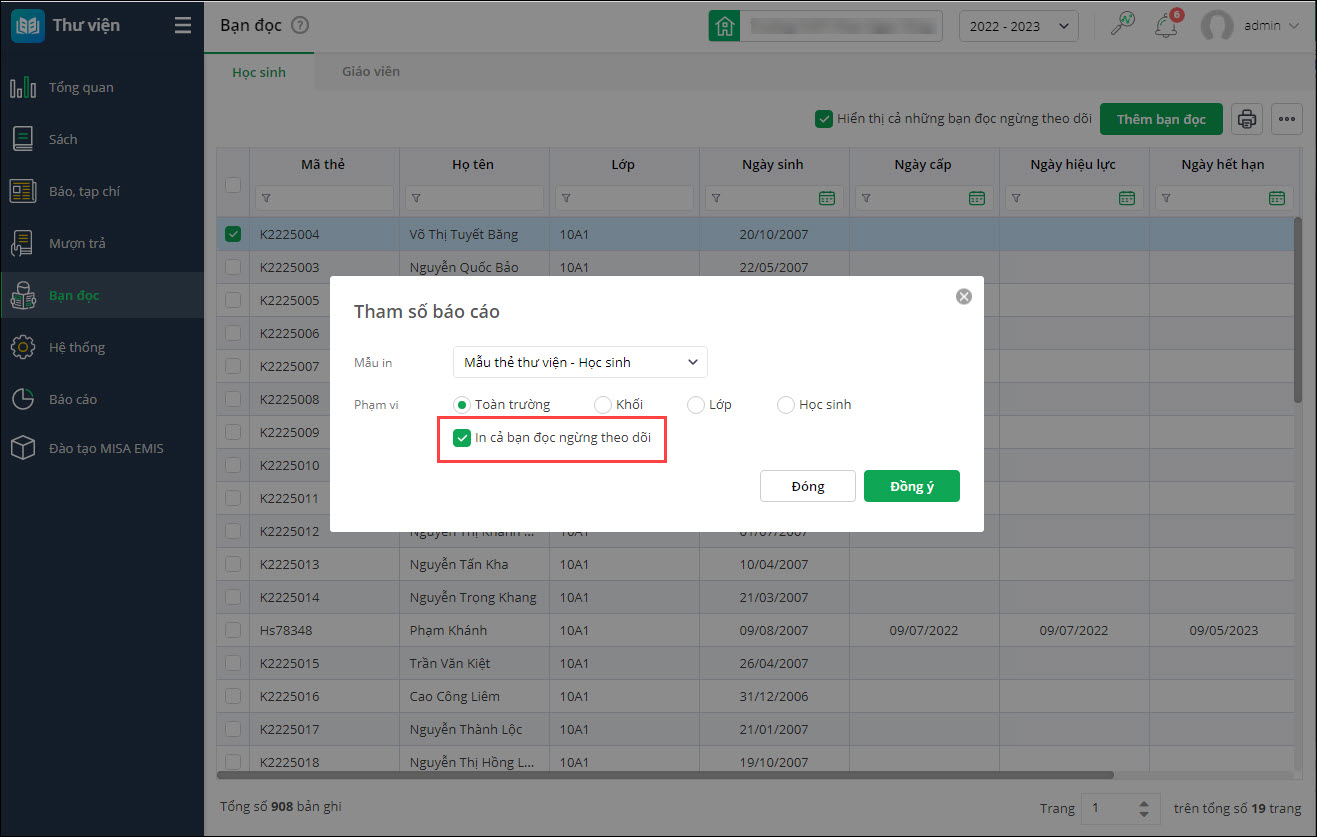Open the Hệ thống gear icon
This screenshot has width=1317, height=837.
[23, 347]
